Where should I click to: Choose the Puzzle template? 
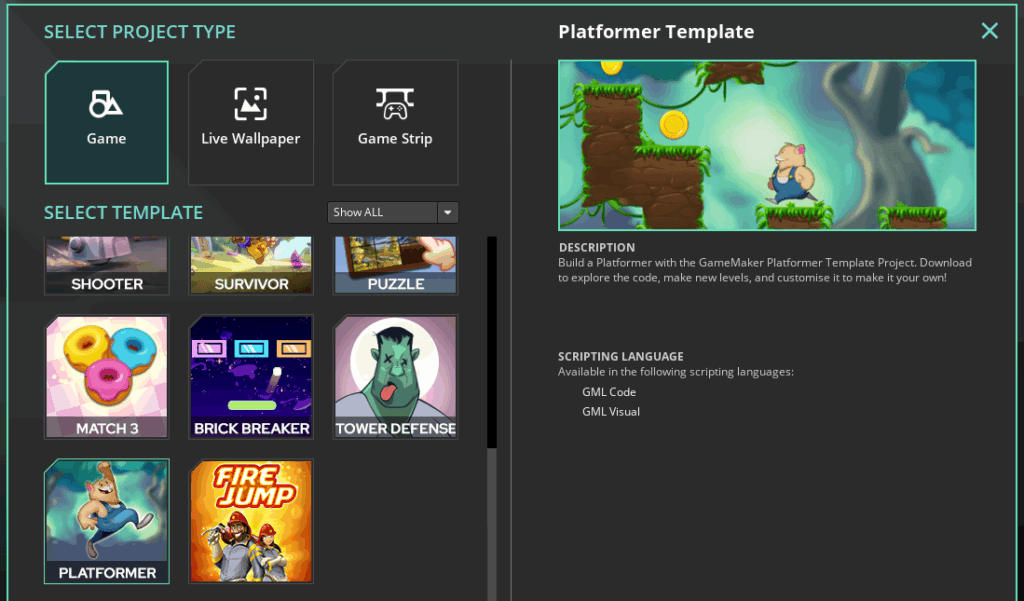pyautogui.click(x=395, y=266)
